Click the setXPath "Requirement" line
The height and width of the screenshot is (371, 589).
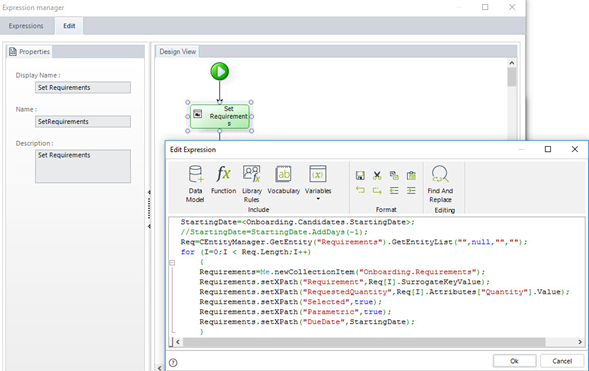click(x=344, y=282)
